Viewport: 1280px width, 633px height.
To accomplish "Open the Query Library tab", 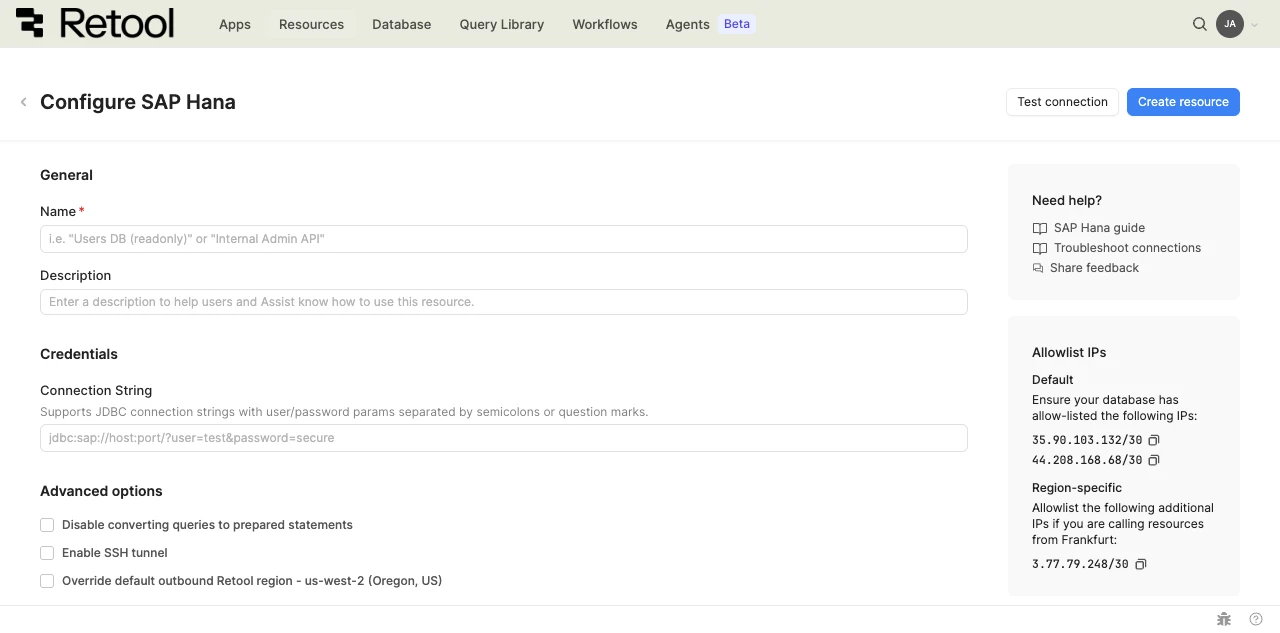I will (502, 24).
